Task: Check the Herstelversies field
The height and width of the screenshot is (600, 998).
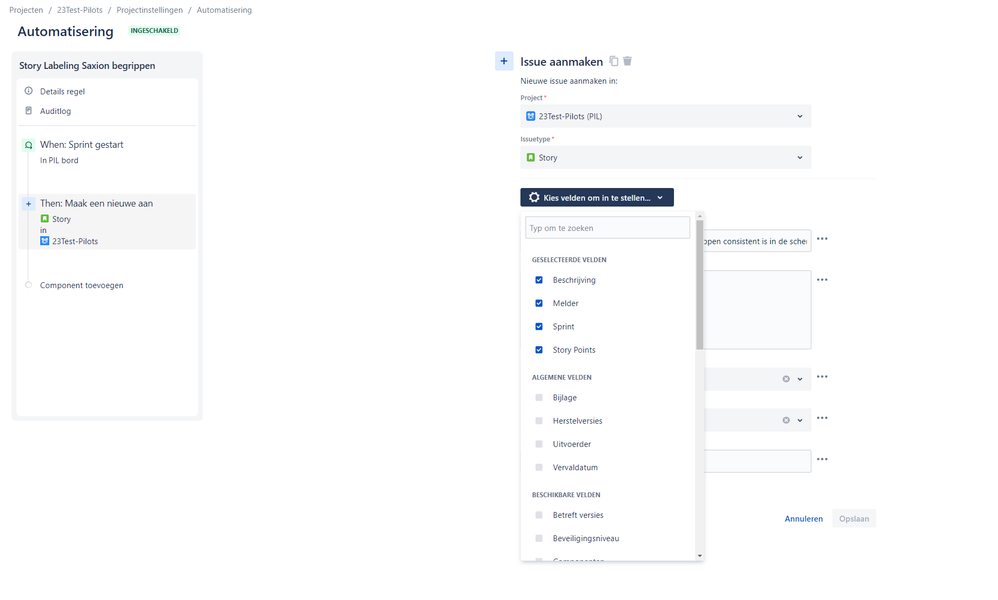Action: pos(539,421)
